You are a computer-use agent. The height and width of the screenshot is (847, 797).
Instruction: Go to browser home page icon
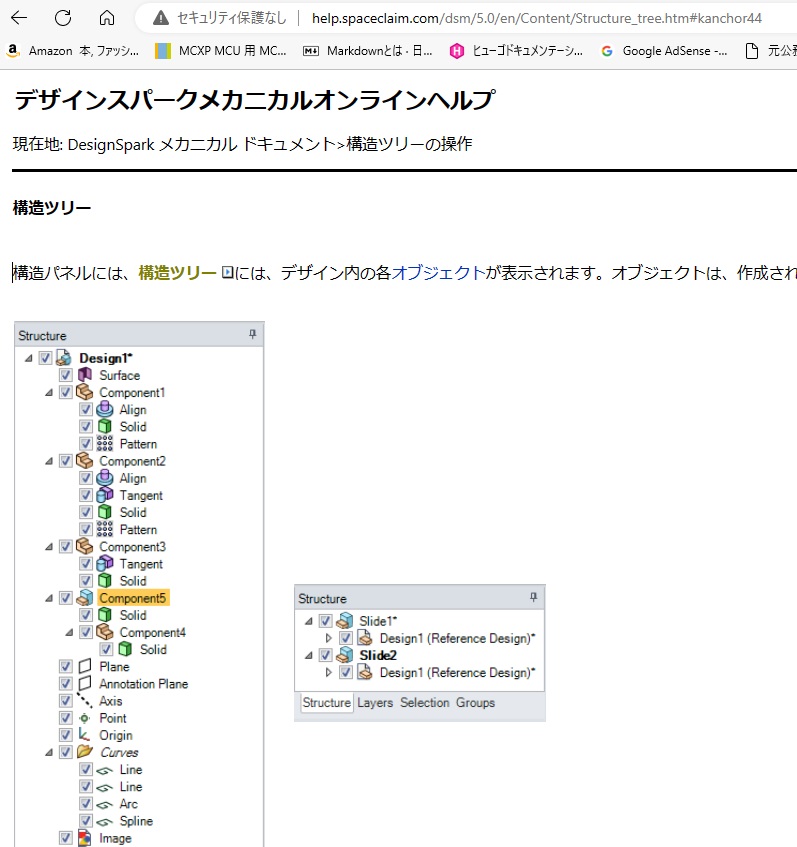[x=107, y=18]
